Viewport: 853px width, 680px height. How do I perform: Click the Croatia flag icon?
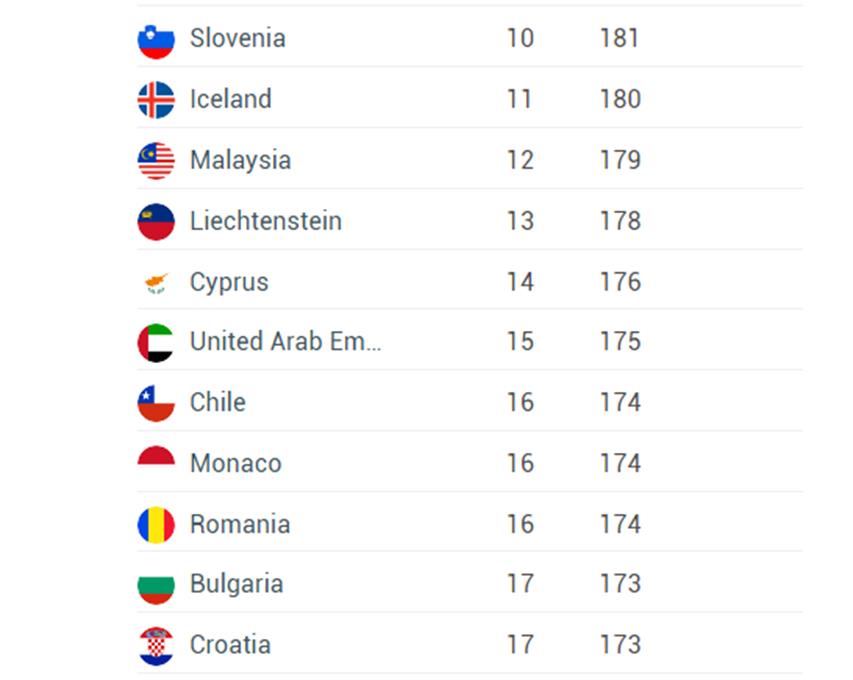[x=156, y=646]
